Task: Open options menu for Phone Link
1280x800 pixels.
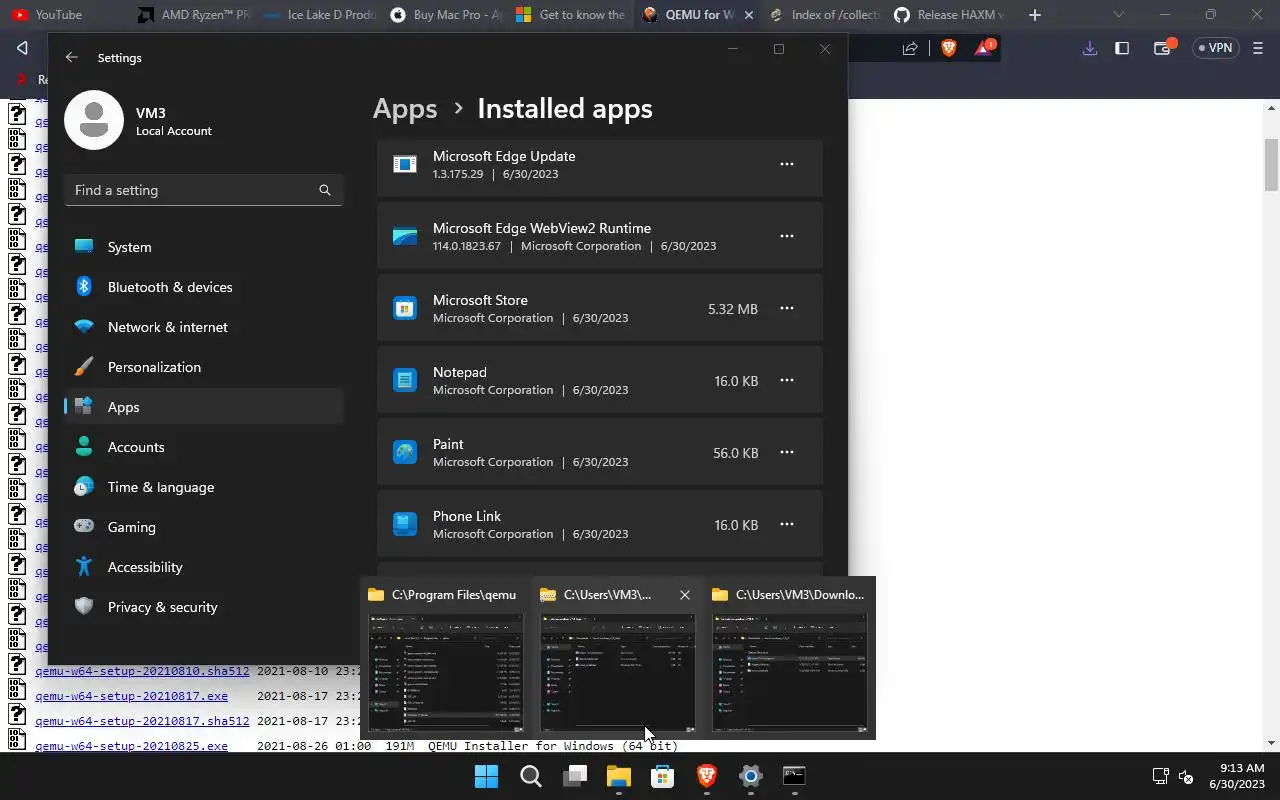Action: (x=787, y=524)
